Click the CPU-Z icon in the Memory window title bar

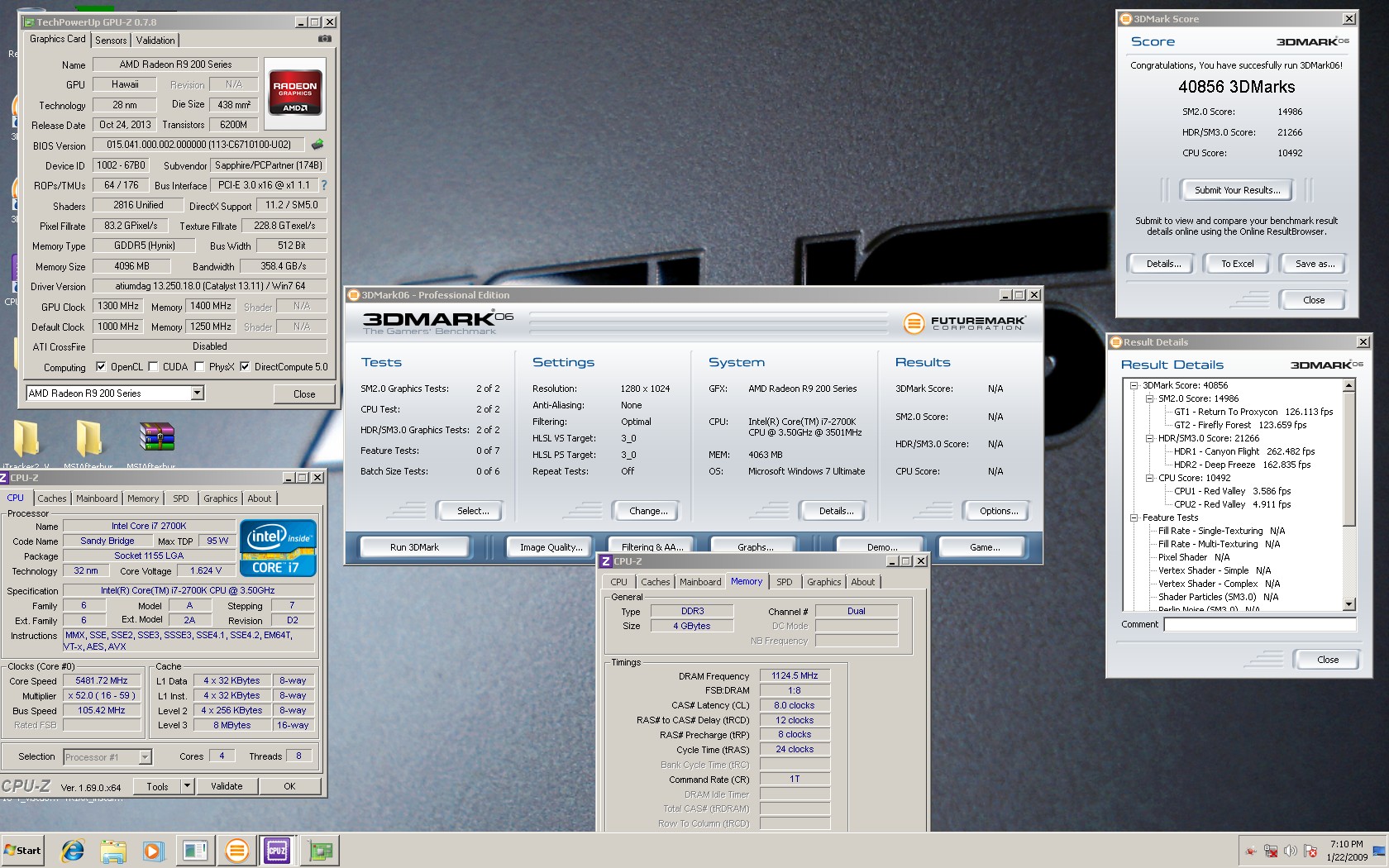tap(606, 561)
